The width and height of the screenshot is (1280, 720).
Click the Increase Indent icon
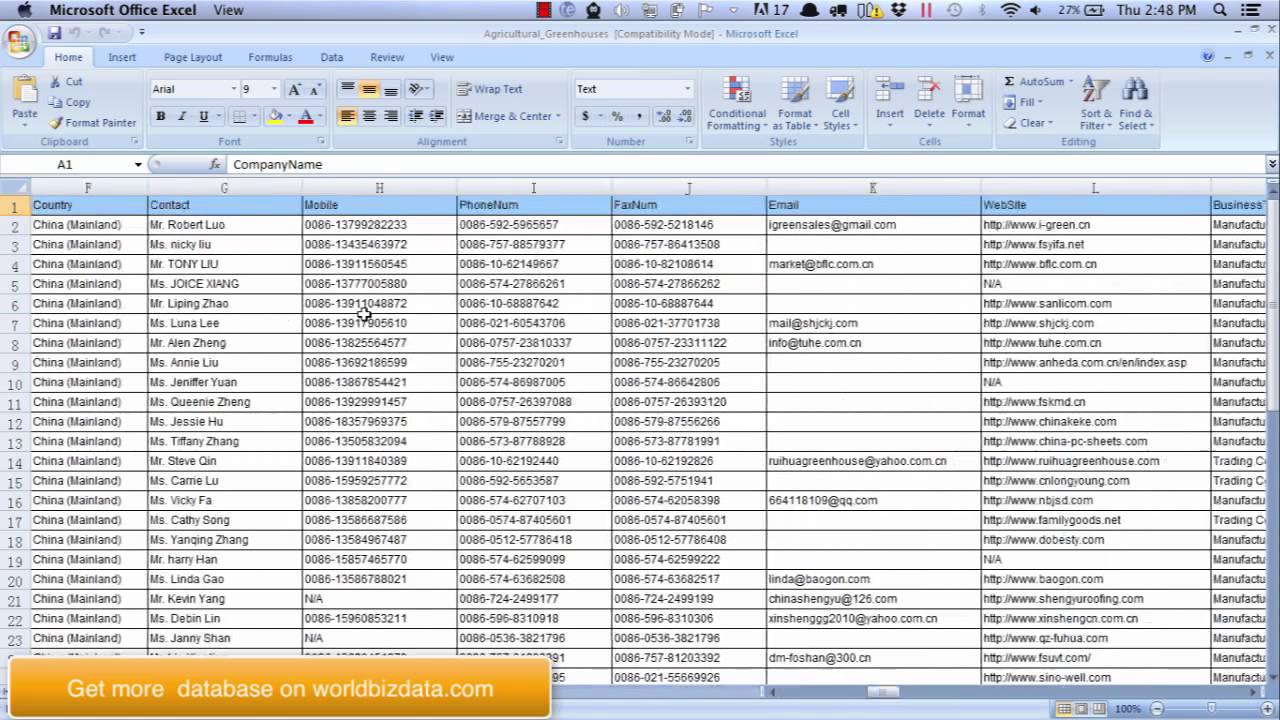pos(436,116)
